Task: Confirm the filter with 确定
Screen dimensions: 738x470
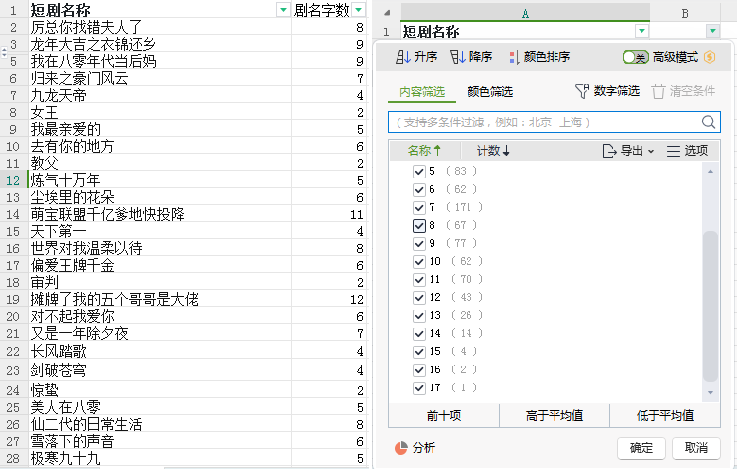Action: 641,448
